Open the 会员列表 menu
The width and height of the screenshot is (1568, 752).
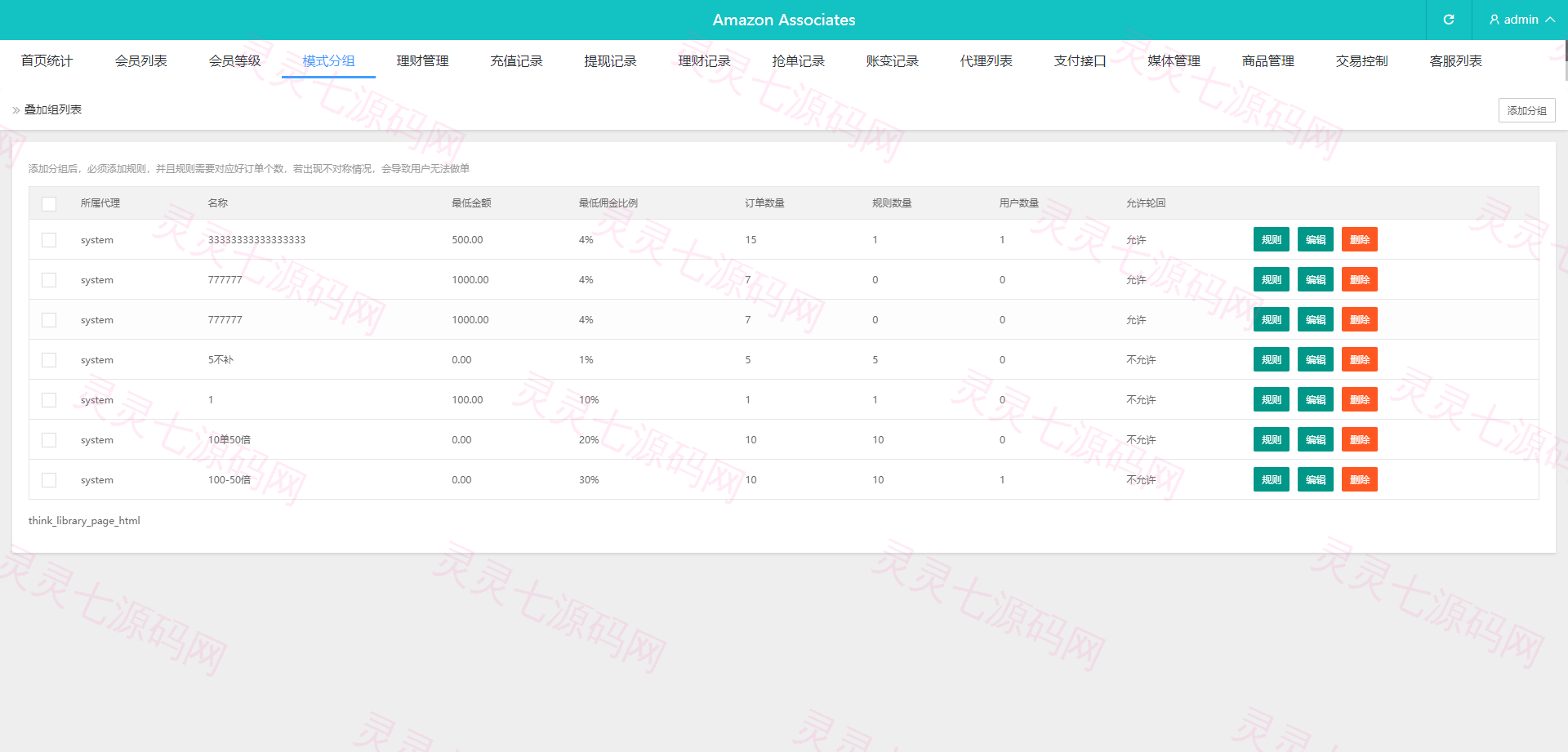click(140, 60)
